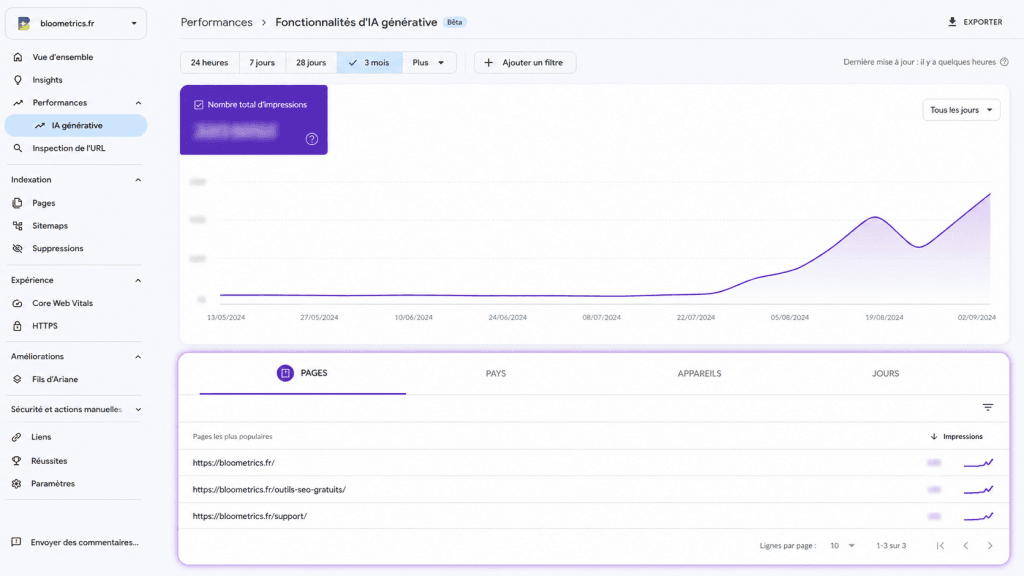Click sparkline for outils-seo-gratuits row
Screen dimensions: 1024x576
[978, 489]
